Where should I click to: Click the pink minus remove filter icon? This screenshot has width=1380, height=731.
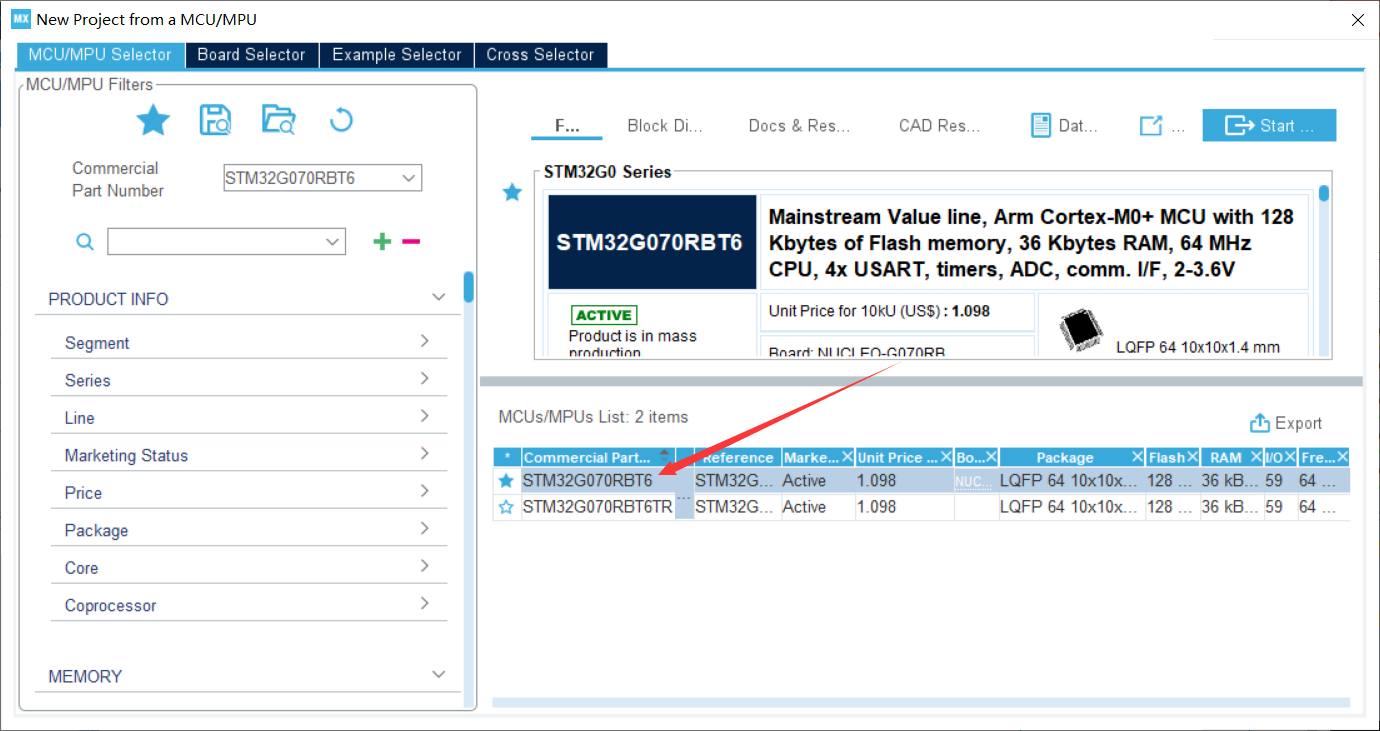tap(411, 241)
